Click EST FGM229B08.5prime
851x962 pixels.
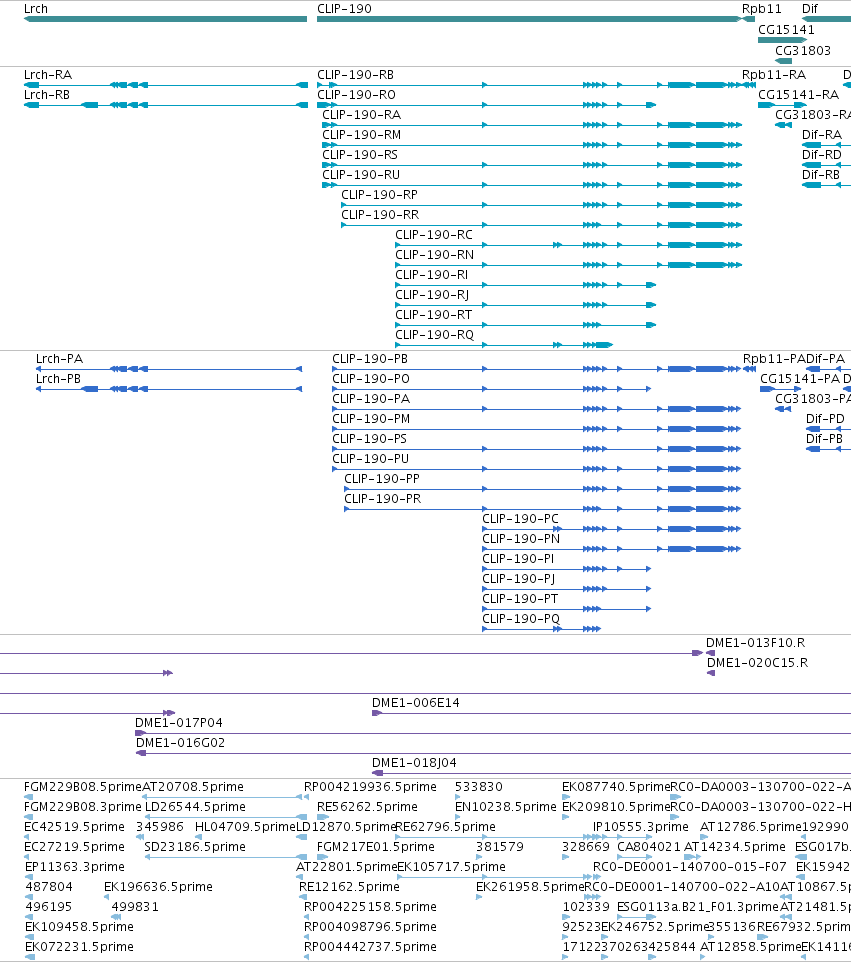[x=83, y=787]
